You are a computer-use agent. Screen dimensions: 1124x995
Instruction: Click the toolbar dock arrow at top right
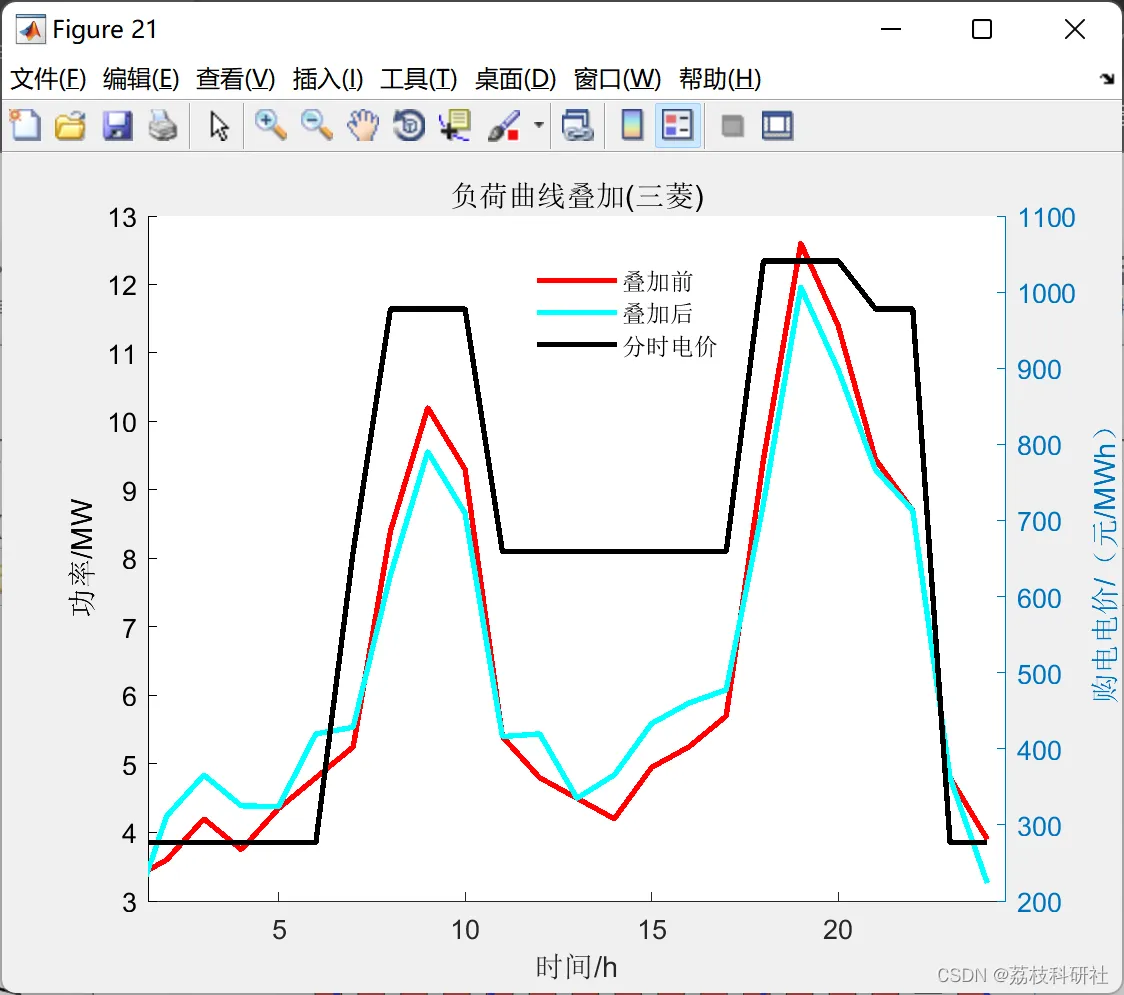click(x=1108, y=79)
